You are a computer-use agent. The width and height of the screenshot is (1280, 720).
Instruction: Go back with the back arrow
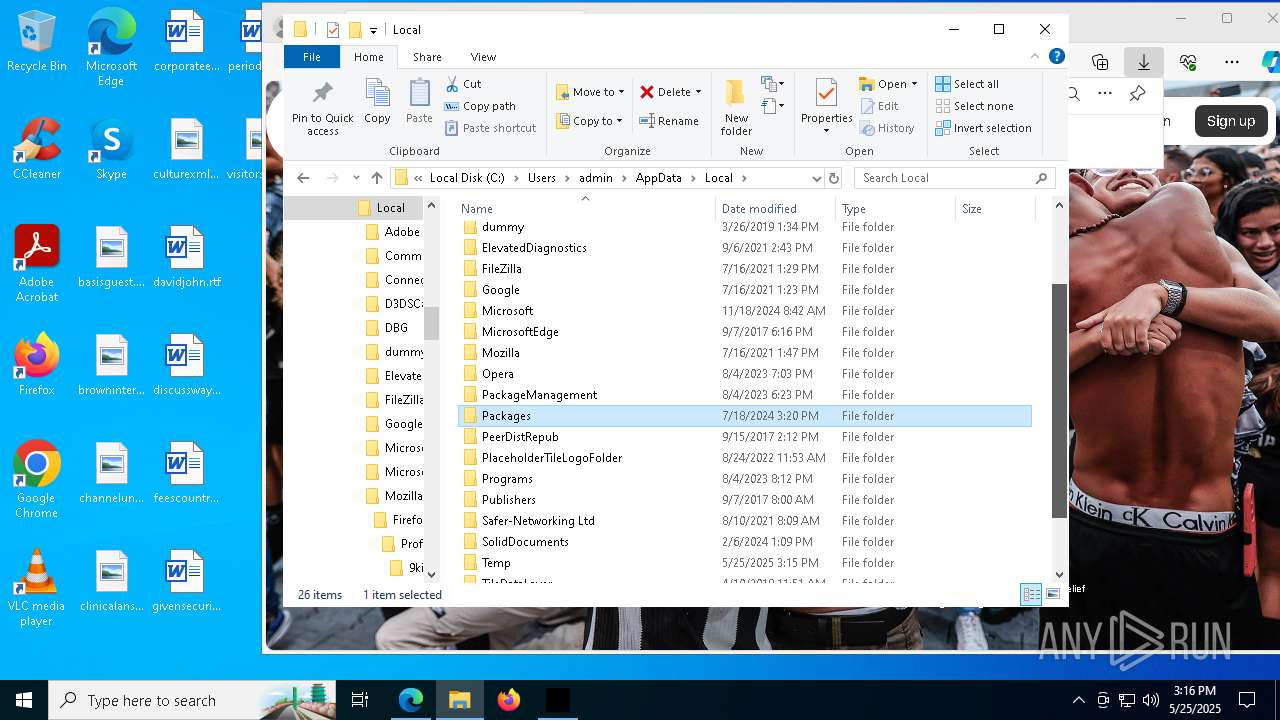303,178
